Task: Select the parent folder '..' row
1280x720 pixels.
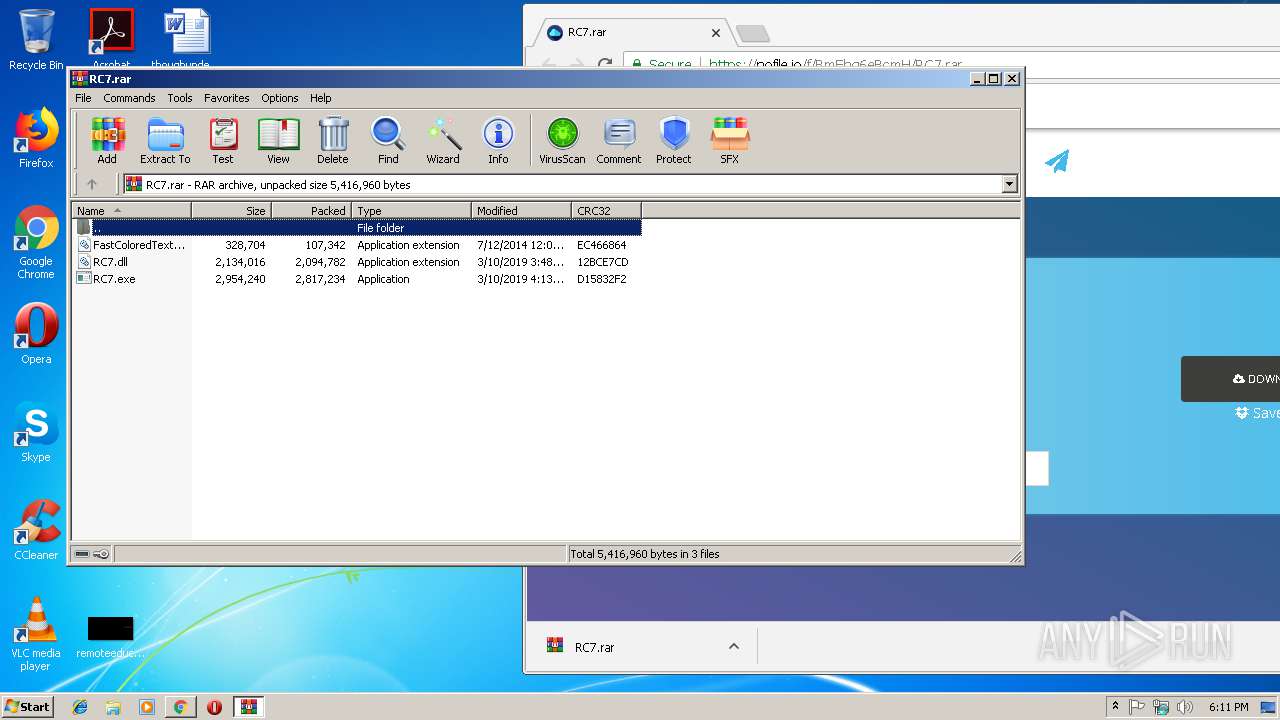Action: click(357, 228)
